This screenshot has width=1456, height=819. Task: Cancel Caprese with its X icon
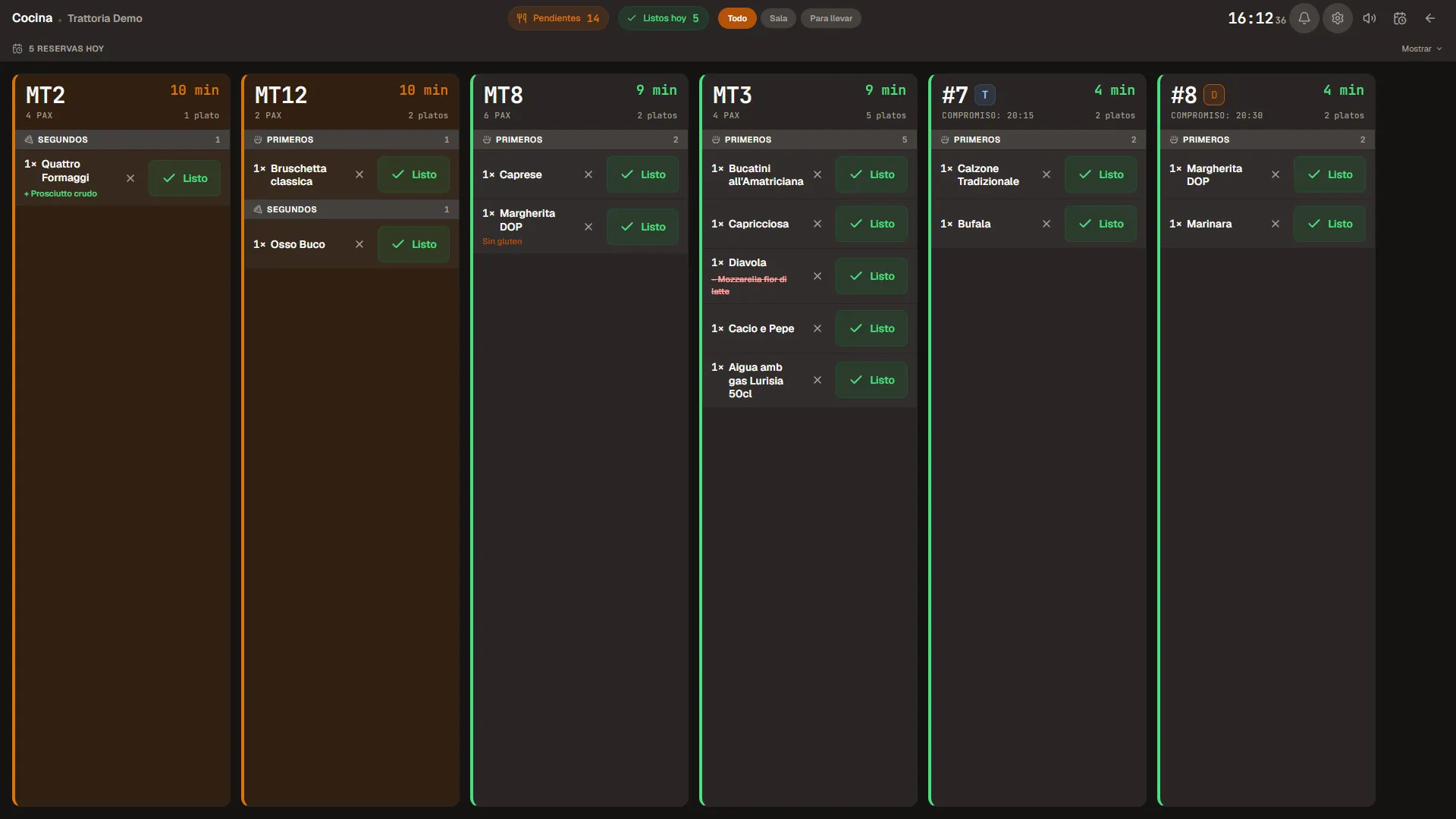pos(588,174)
